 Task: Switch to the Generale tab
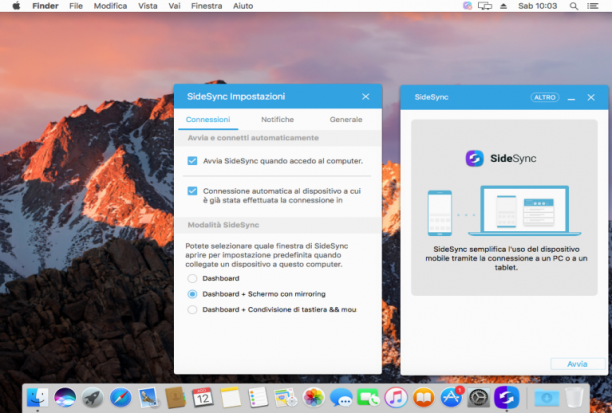346,119
